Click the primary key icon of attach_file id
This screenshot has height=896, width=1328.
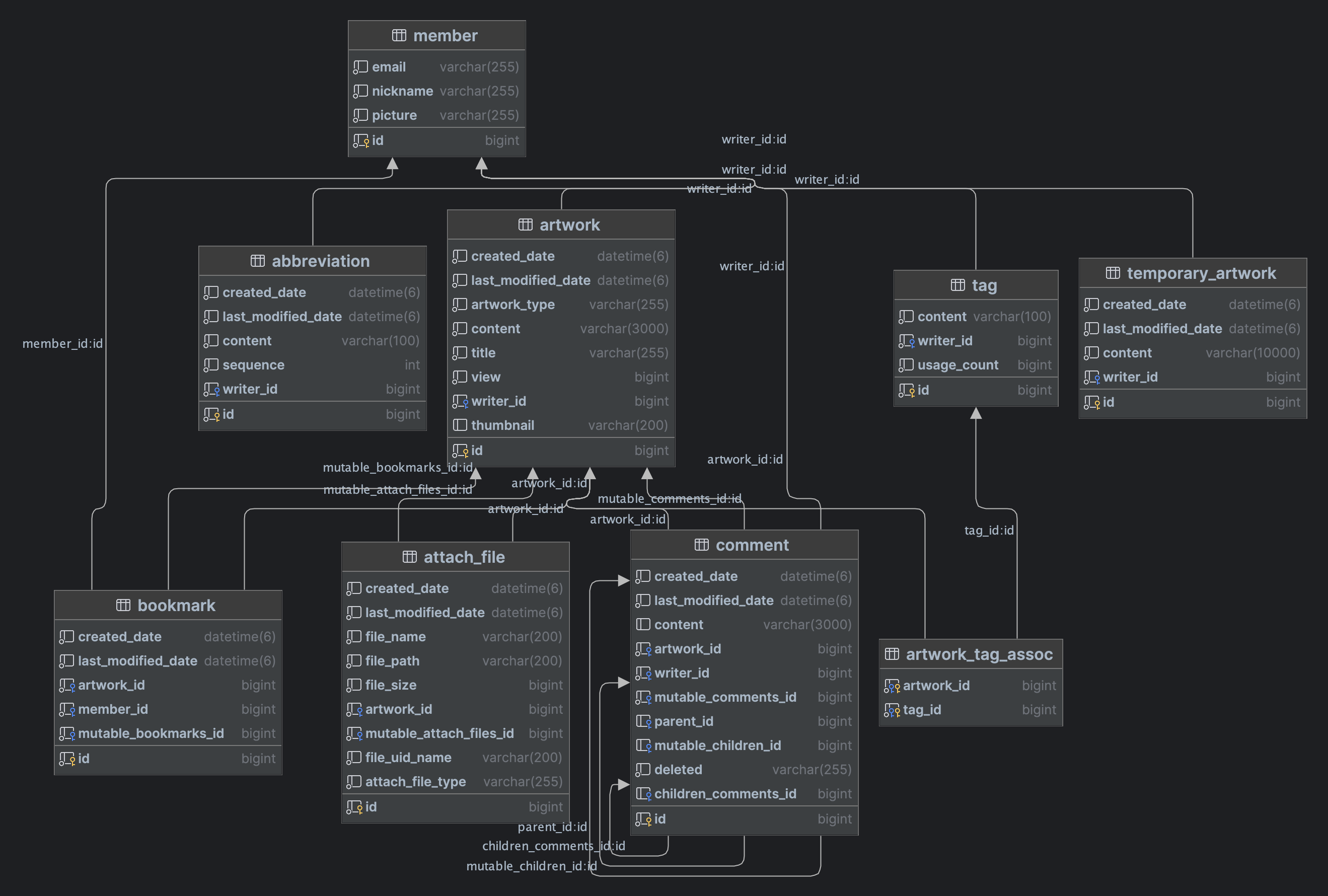tap(354, 807)
